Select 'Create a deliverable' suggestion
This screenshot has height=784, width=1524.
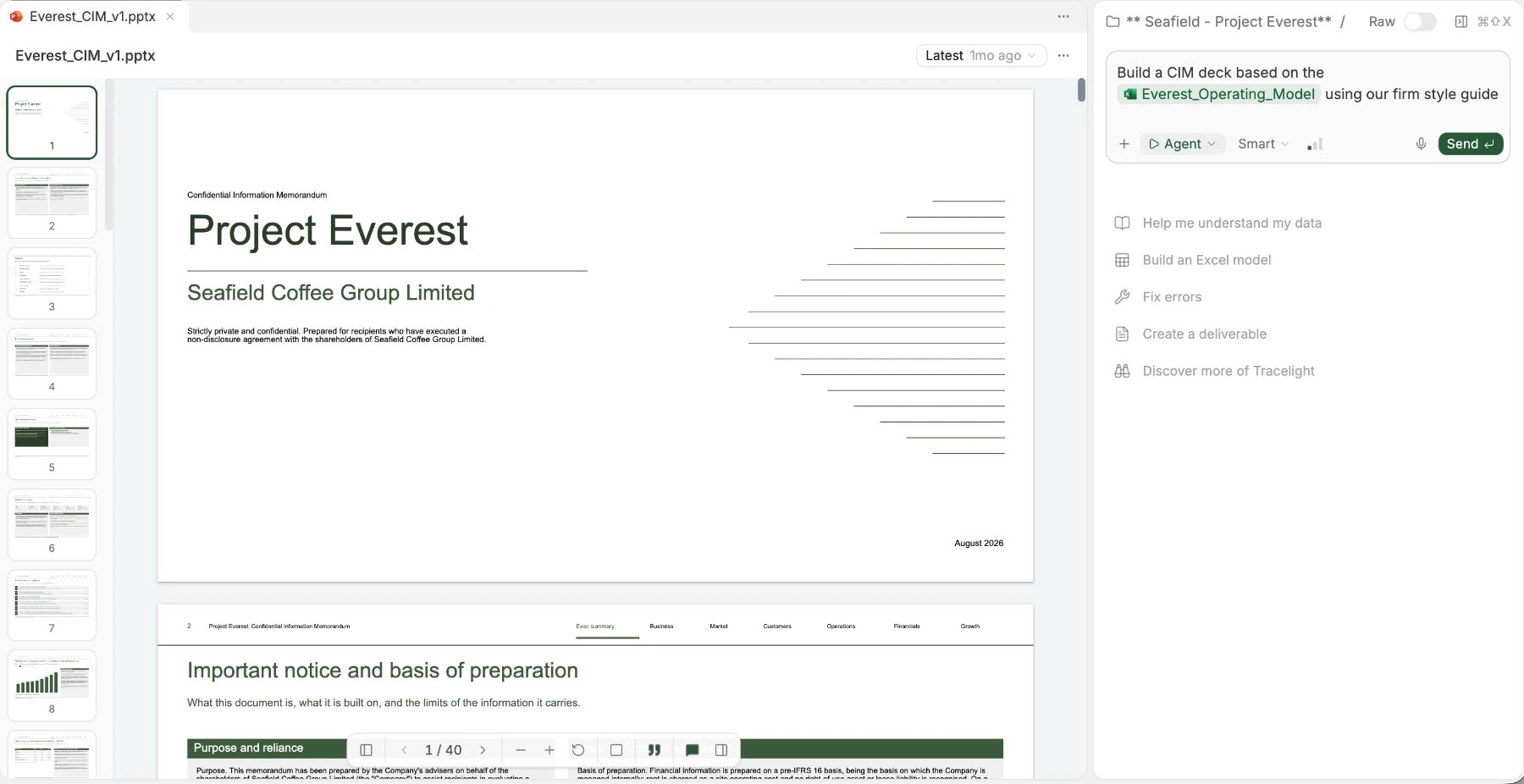coord(1205,334)
